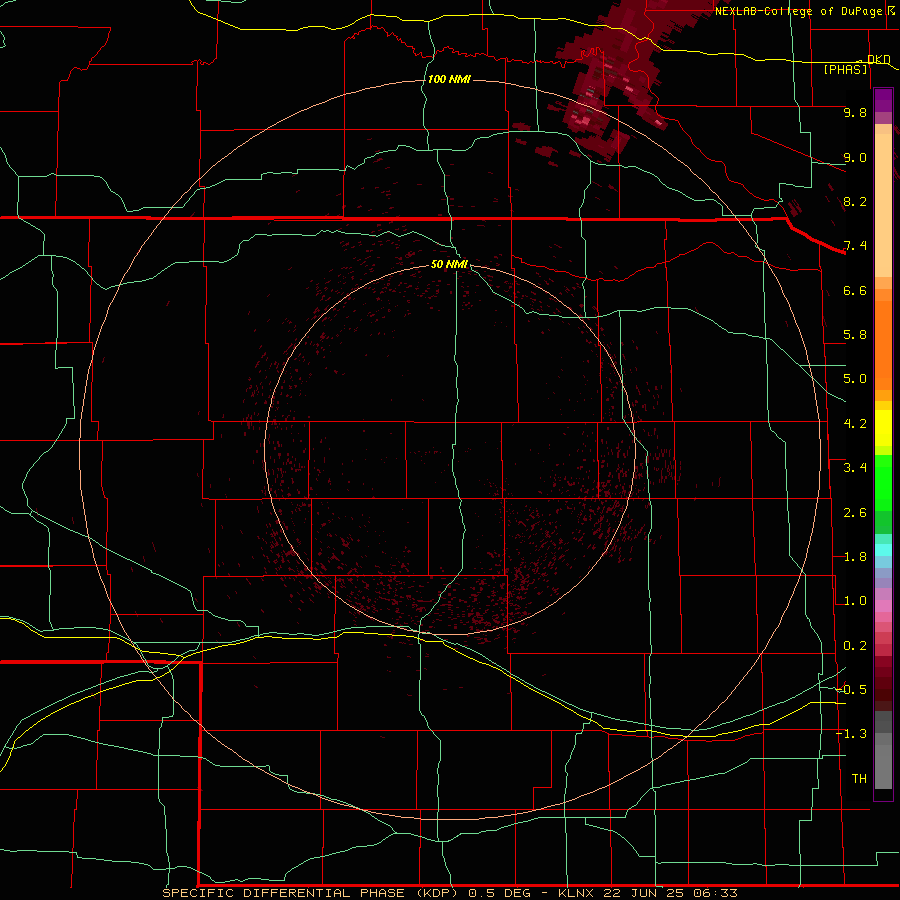Click the NEXLAB-College of DuPage label
The width and height of the screenshot is (900, 900).
point(806,11)
